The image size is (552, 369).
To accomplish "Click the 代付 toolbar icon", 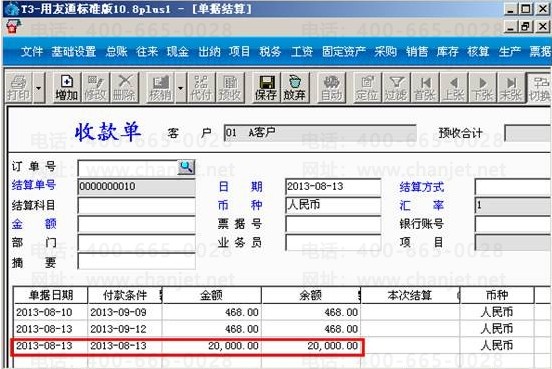I will pyautogui.click(x=201, y=88).
